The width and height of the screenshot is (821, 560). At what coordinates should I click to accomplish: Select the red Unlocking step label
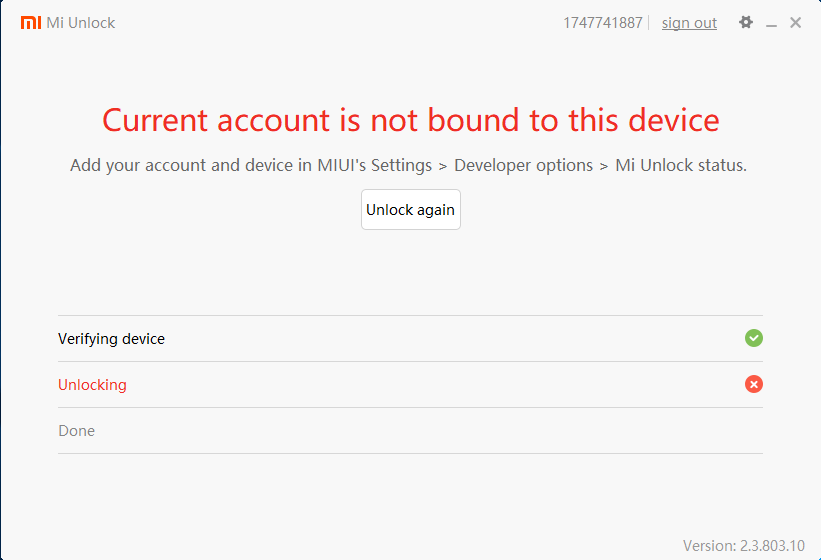coord(92,385)
